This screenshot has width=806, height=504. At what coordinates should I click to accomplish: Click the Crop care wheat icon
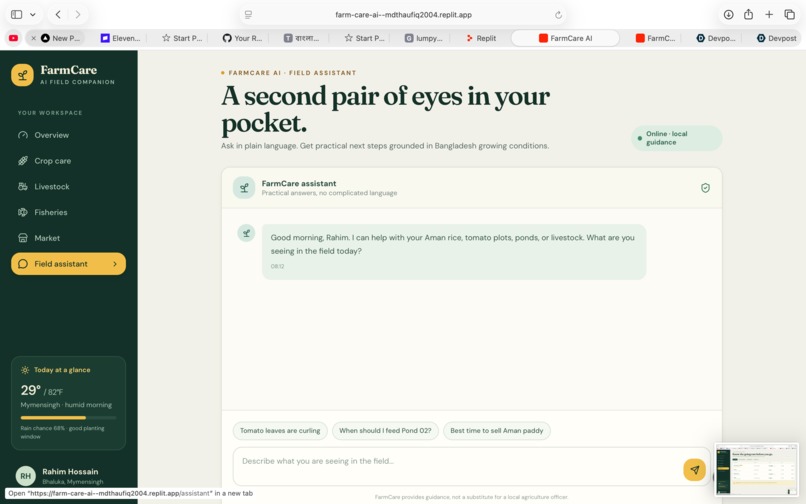tap(23, 161)
